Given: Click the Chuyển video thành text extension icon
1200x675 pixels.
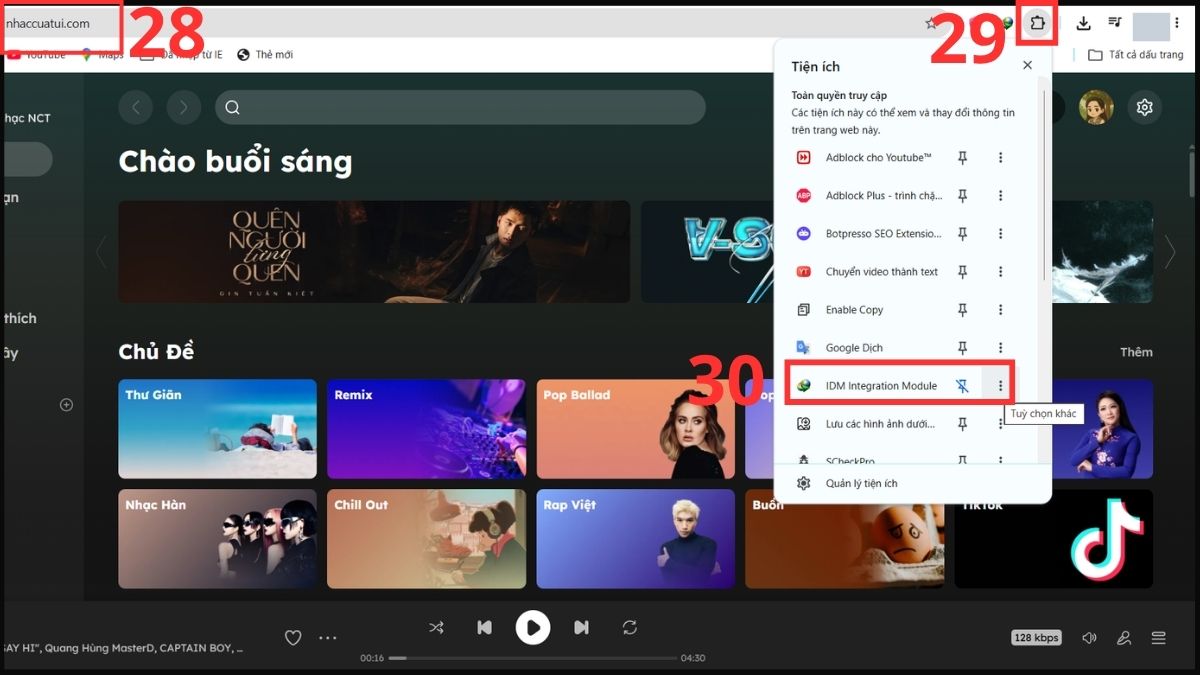Looking at the screenshot, I should click(x=803, y=272).
